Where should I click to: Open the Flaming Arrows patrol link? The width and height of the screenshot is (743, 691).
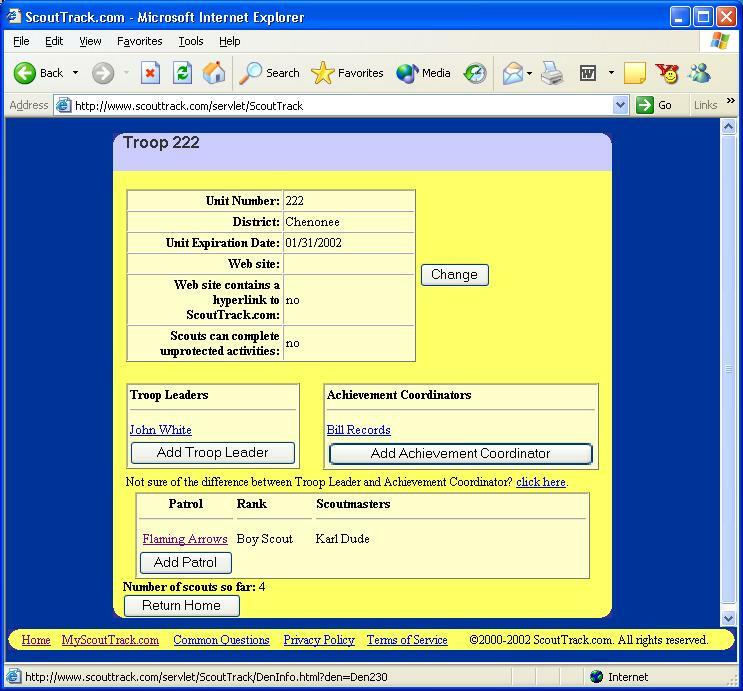[x=185, y=539]
